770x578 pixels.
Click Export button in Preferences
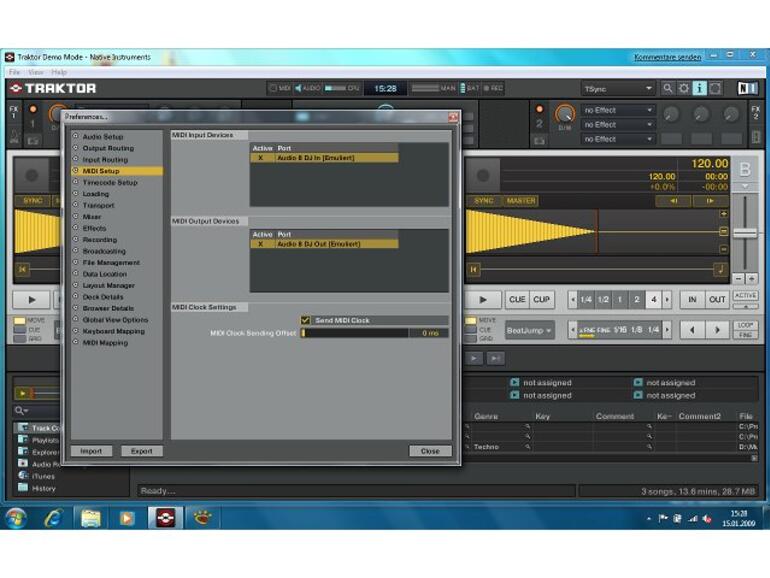(x=141, y=451)
